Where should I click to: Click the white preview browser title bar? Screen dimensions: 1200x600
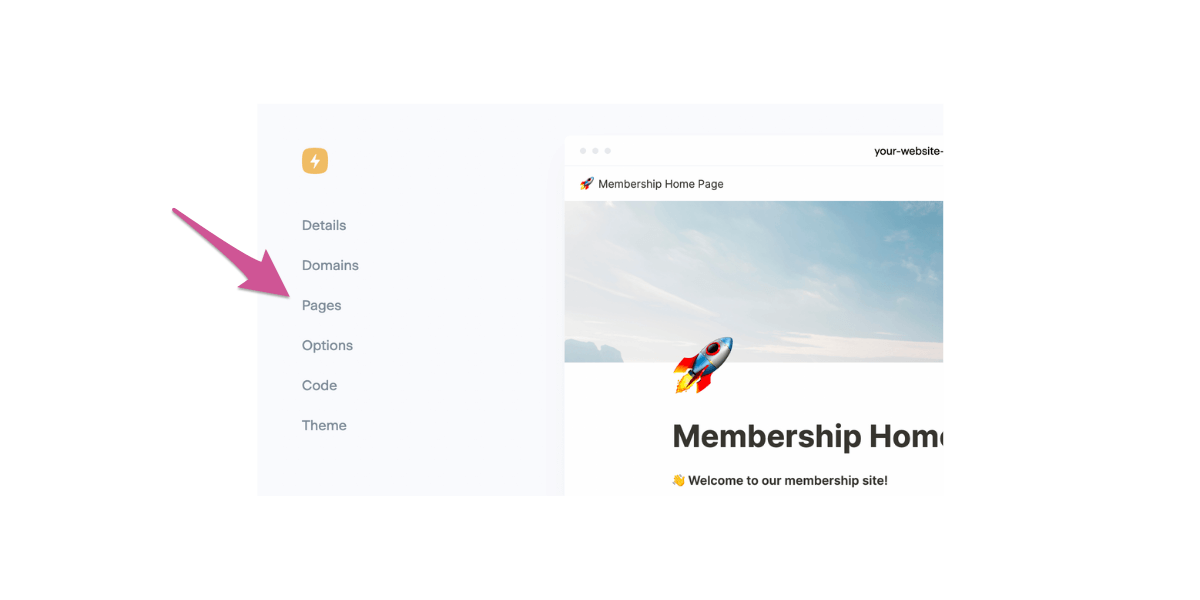(x=754, y=151)
